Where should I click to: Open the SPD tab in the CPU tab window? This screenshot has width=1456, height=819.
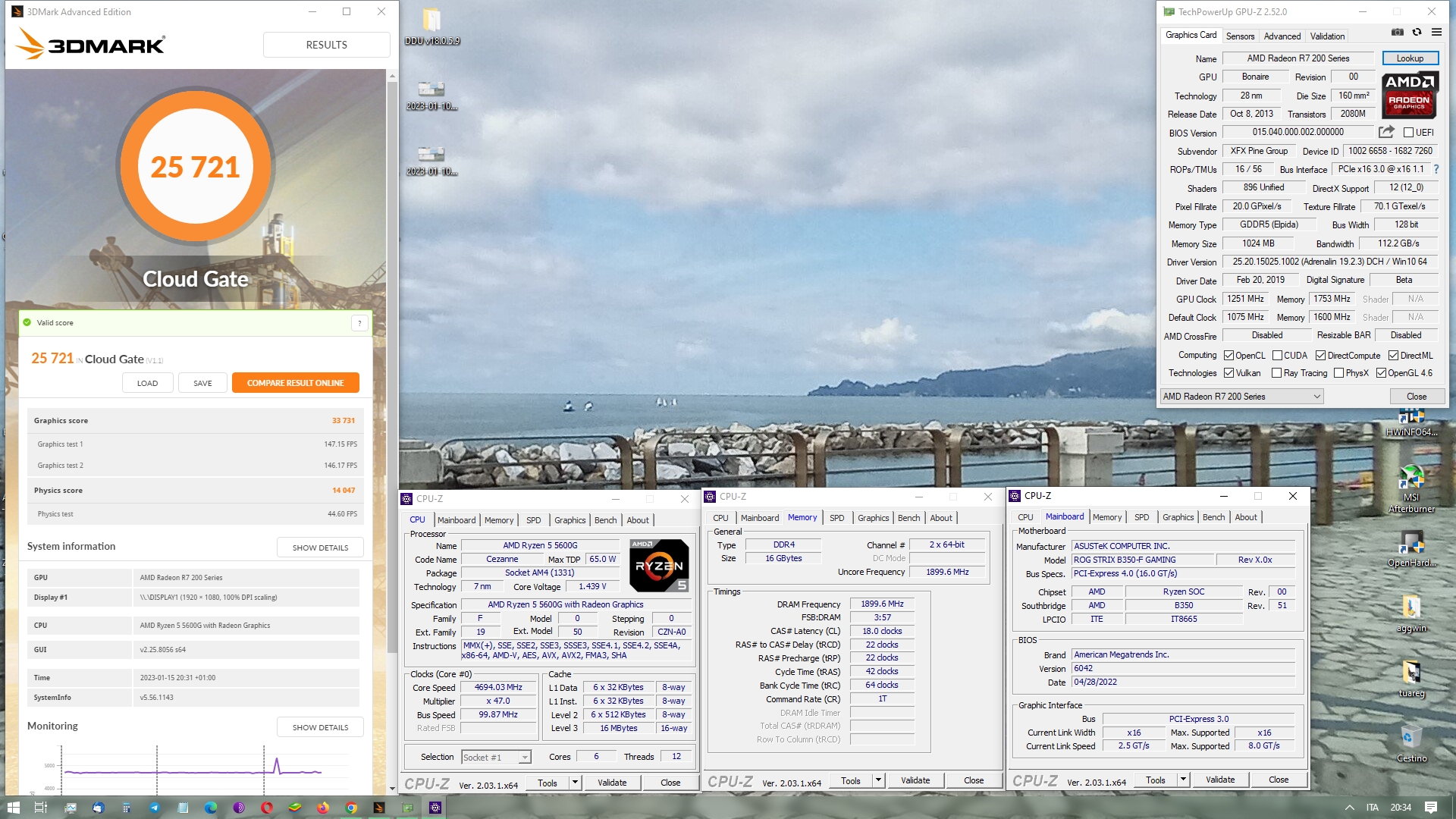534,520
